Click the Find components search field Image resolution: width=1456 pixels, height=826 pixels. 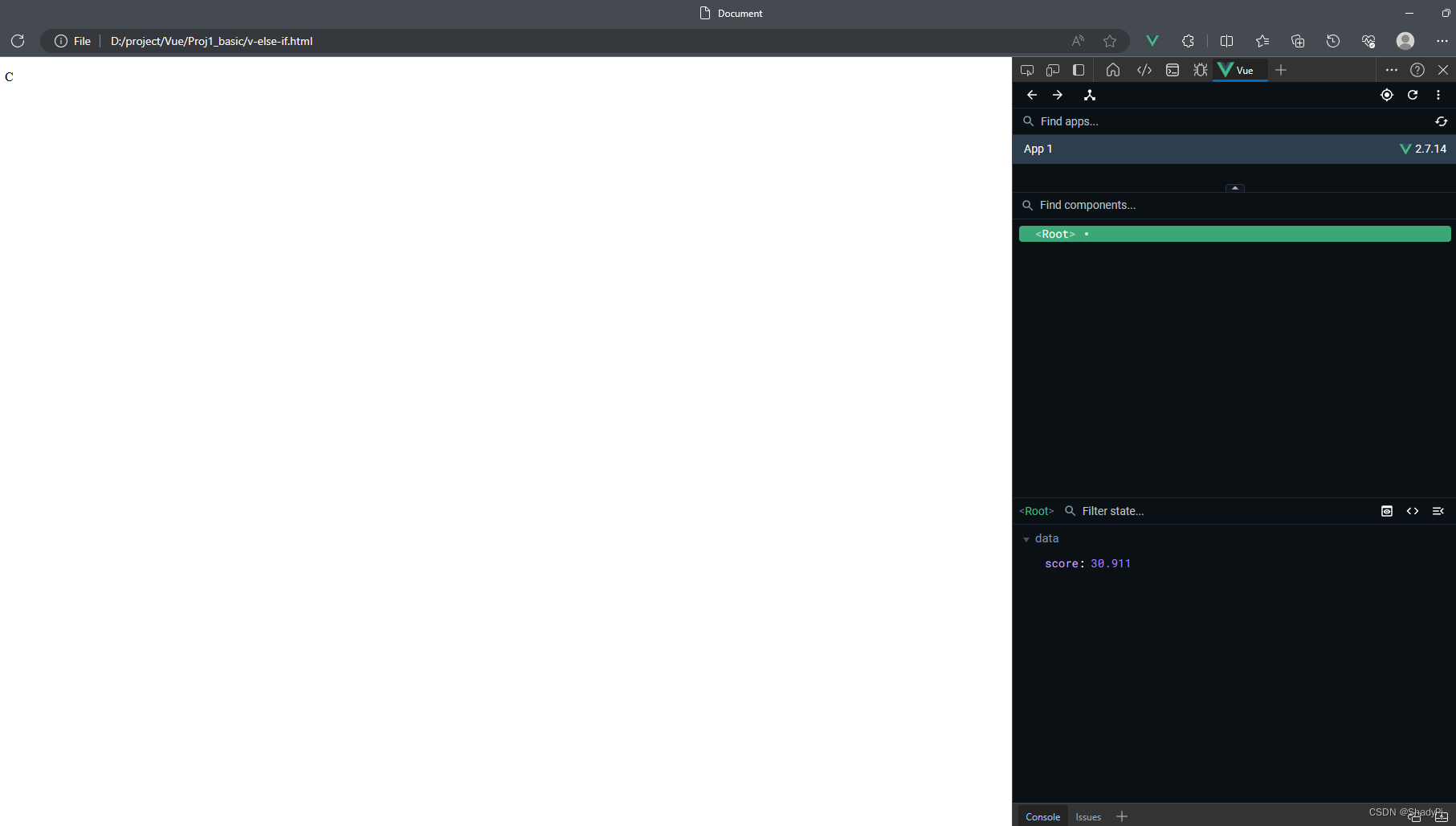[x=1234, y=205]
